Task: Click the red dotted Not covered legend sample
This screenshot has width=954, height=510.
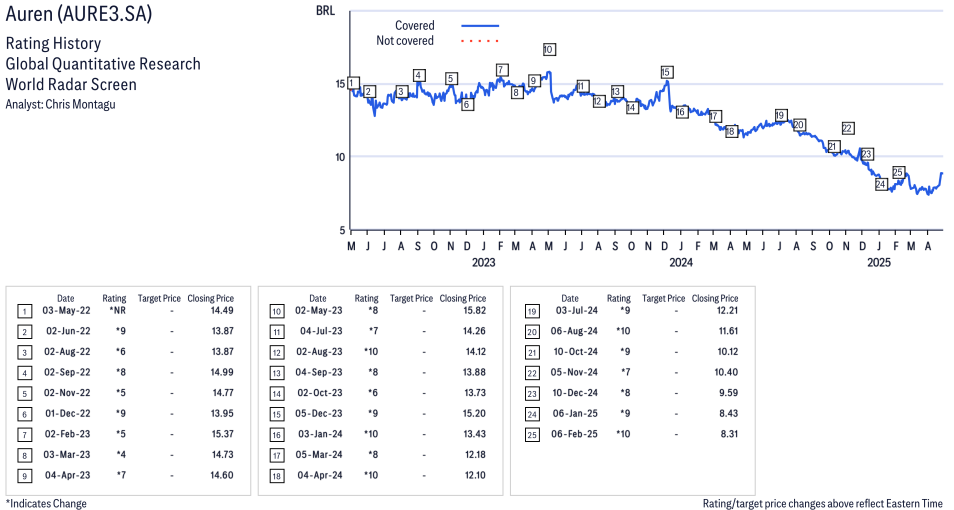Action: [480, 41]
